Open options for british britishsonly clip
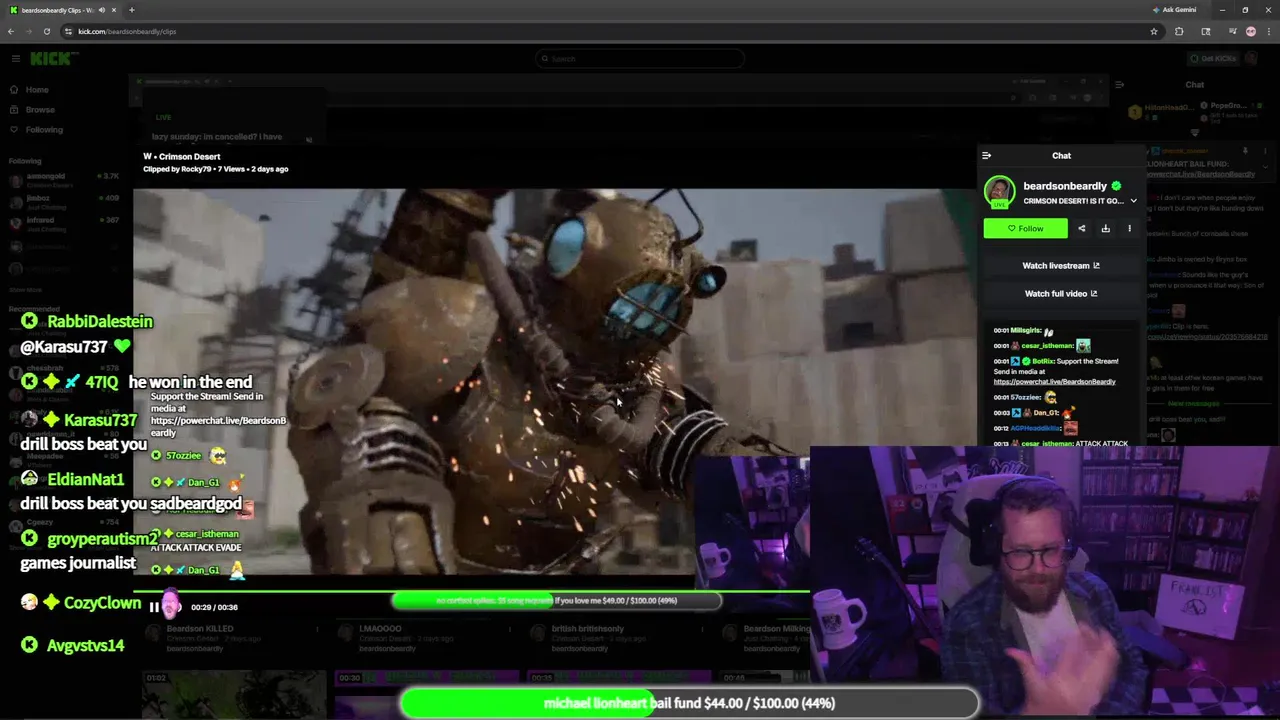The height and width of the screenshot is (720, 1280). pos(702,630)
